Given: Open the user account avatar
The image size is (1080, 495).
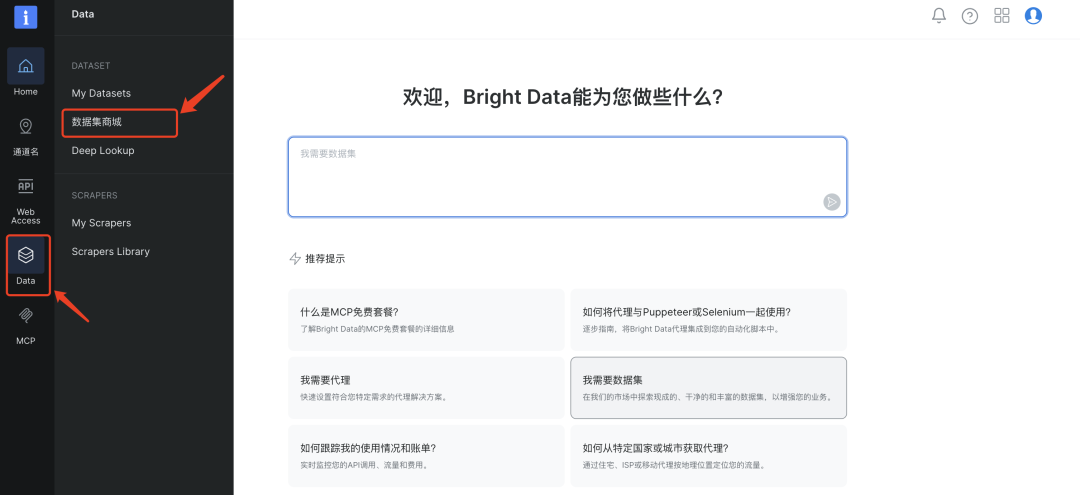Looking at the screenshot, I should click(x=1033, y=16).
